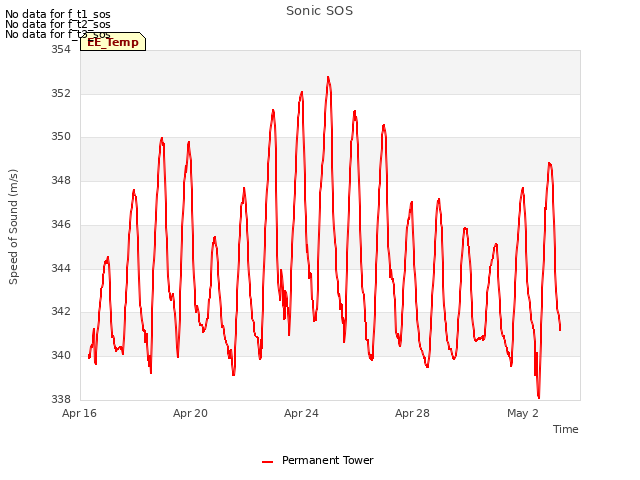Viewport: 640px width, 480px height.
Task: Click the Speed of Sound (m/s) axis label
Action: click(13, 227)
